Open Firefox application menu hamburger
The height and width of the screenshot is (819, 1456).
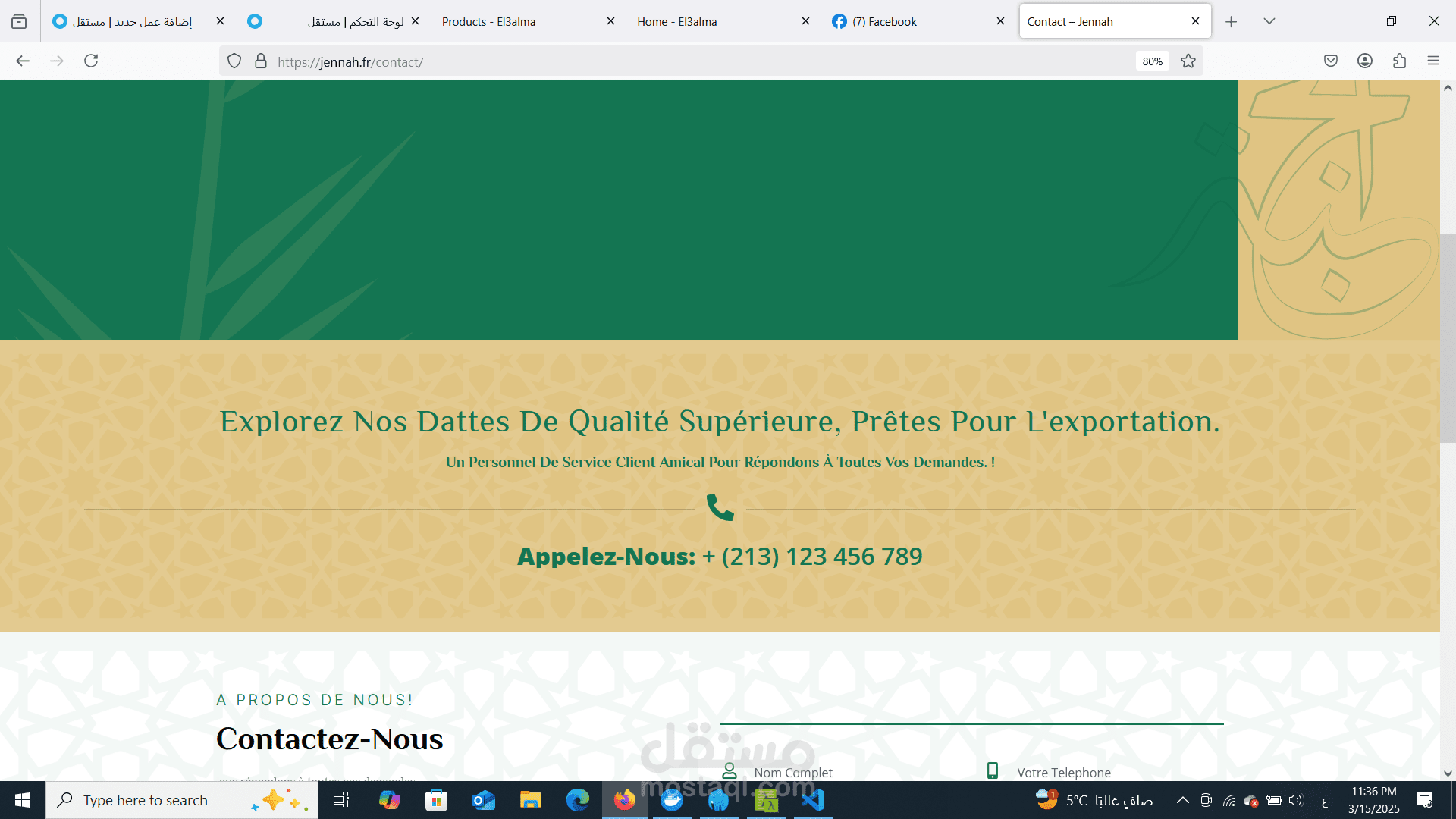point(1432,61)
